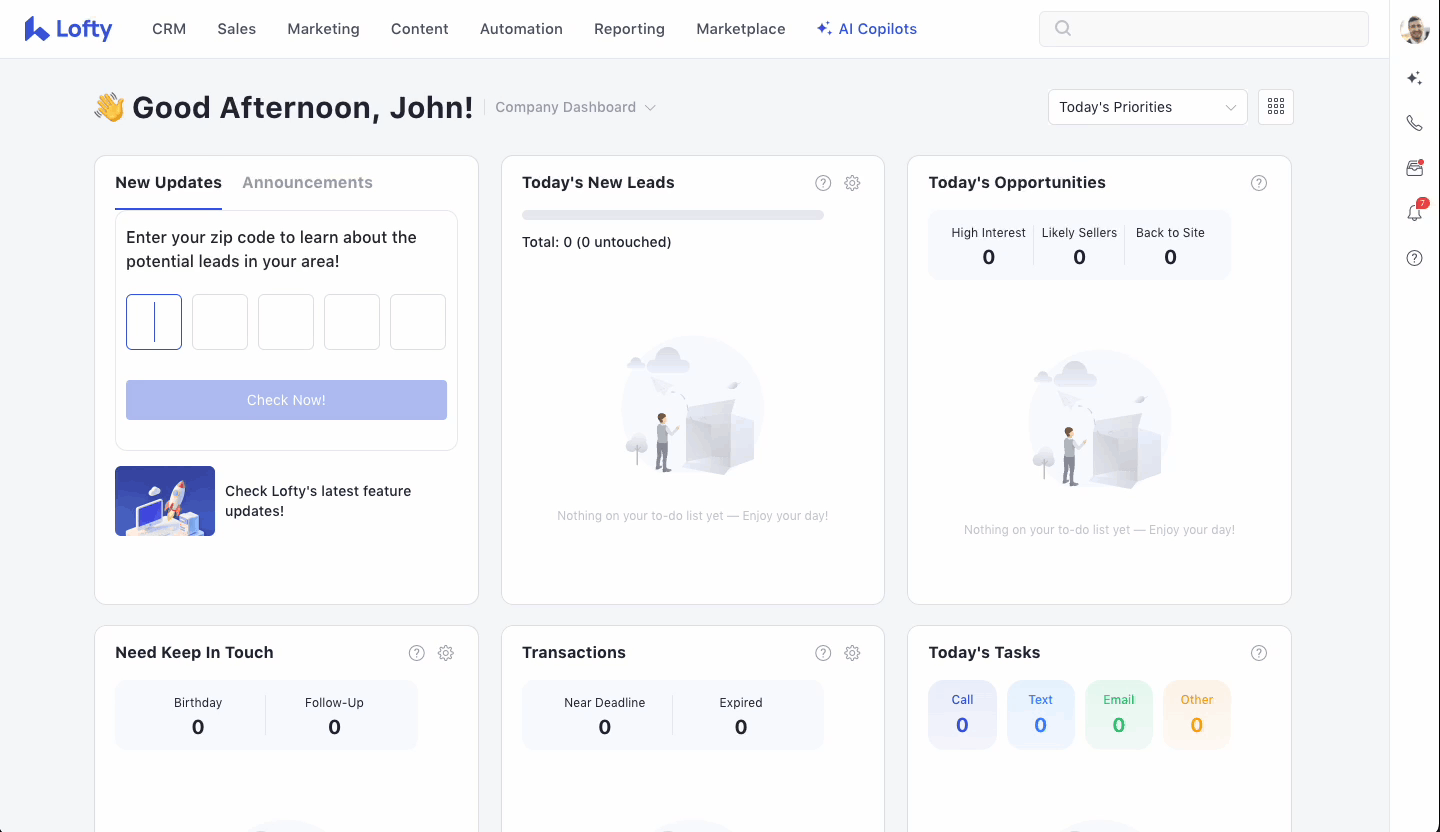Switch to the Announcements tab
Screen dimensions: 1440x832
tap(307, 182)
